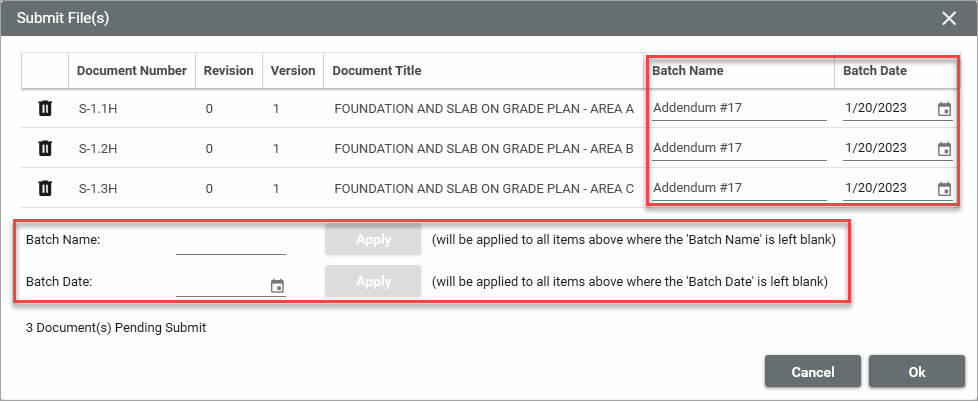
Task: Click the Document Title column header
Action: (376, 71)
